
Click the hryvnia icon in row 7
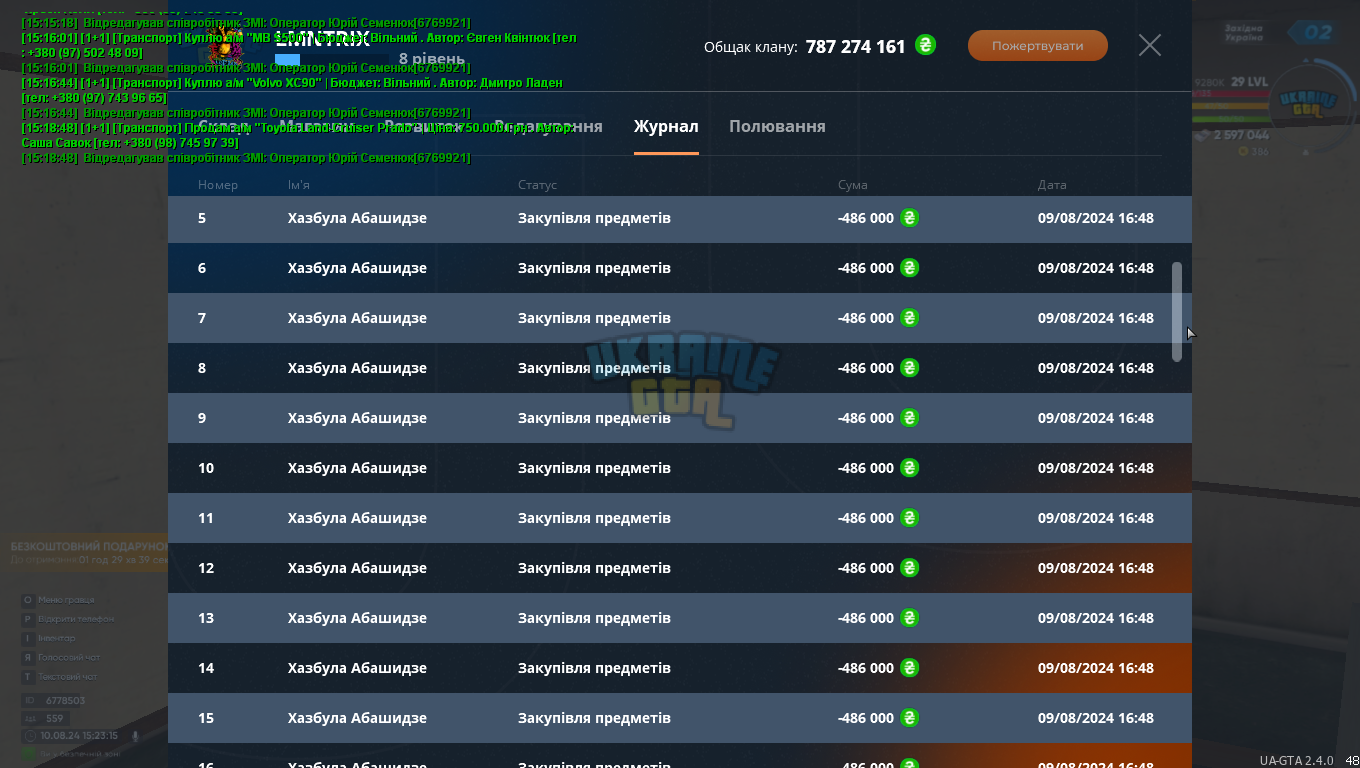(909, 318)
